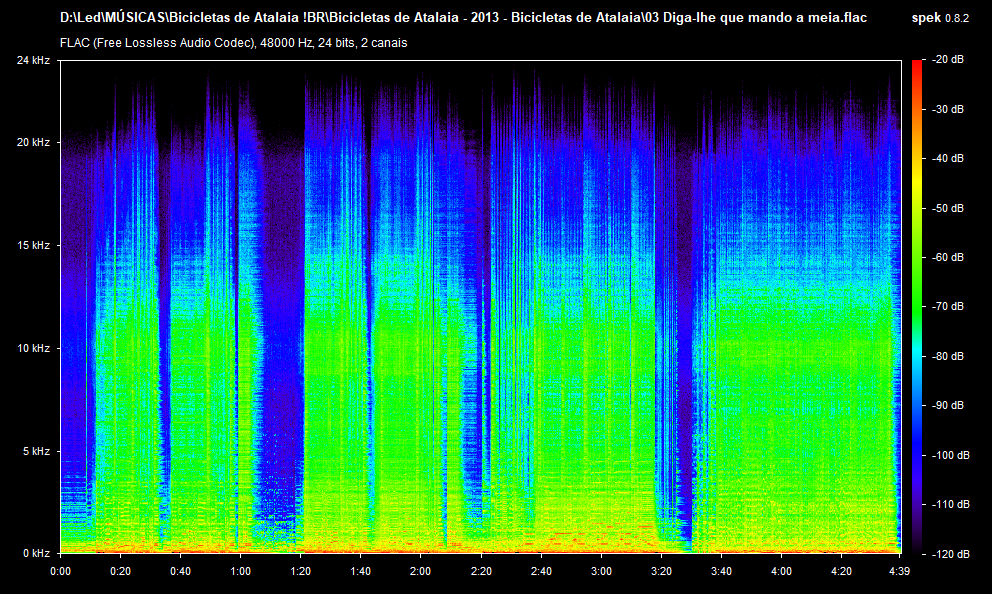Click the -120 dB scale label
Viewport: 992px width, 594px height.
pyautogui.click(x=950, y=554)
